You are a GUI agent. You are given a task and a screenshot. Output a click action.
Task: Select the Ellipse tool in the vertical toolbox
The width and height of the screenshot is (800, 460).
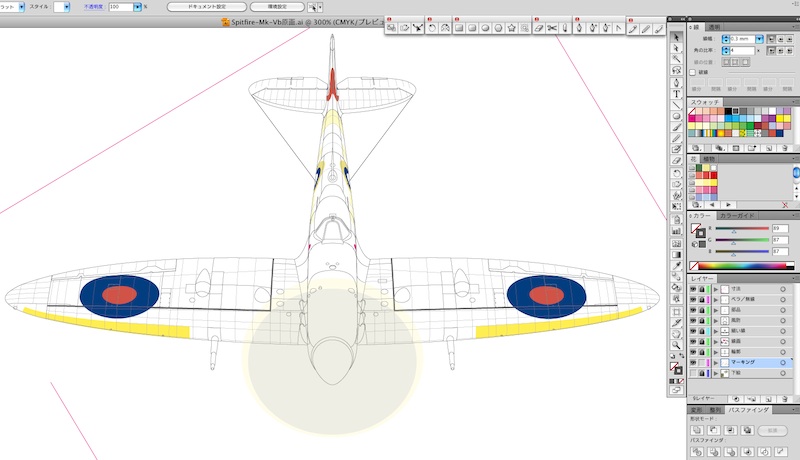pos(677,116)
